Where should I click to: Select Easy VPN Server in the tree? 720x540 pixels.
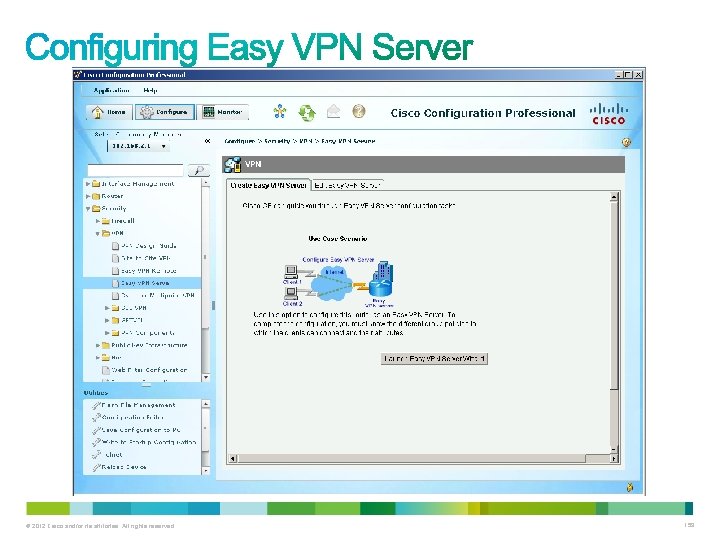pyautogui.click(x=141, y=283)
